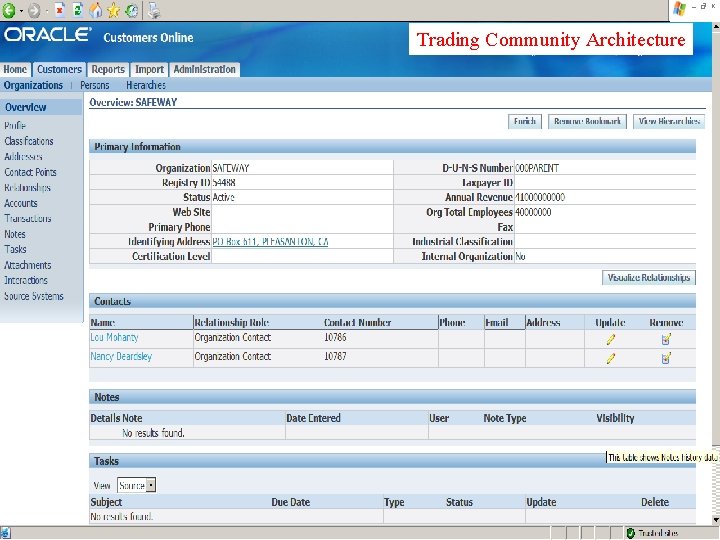Screen dimensions: 720x540
Task: Click the Customers Online heading text
Action: point(148,38)
